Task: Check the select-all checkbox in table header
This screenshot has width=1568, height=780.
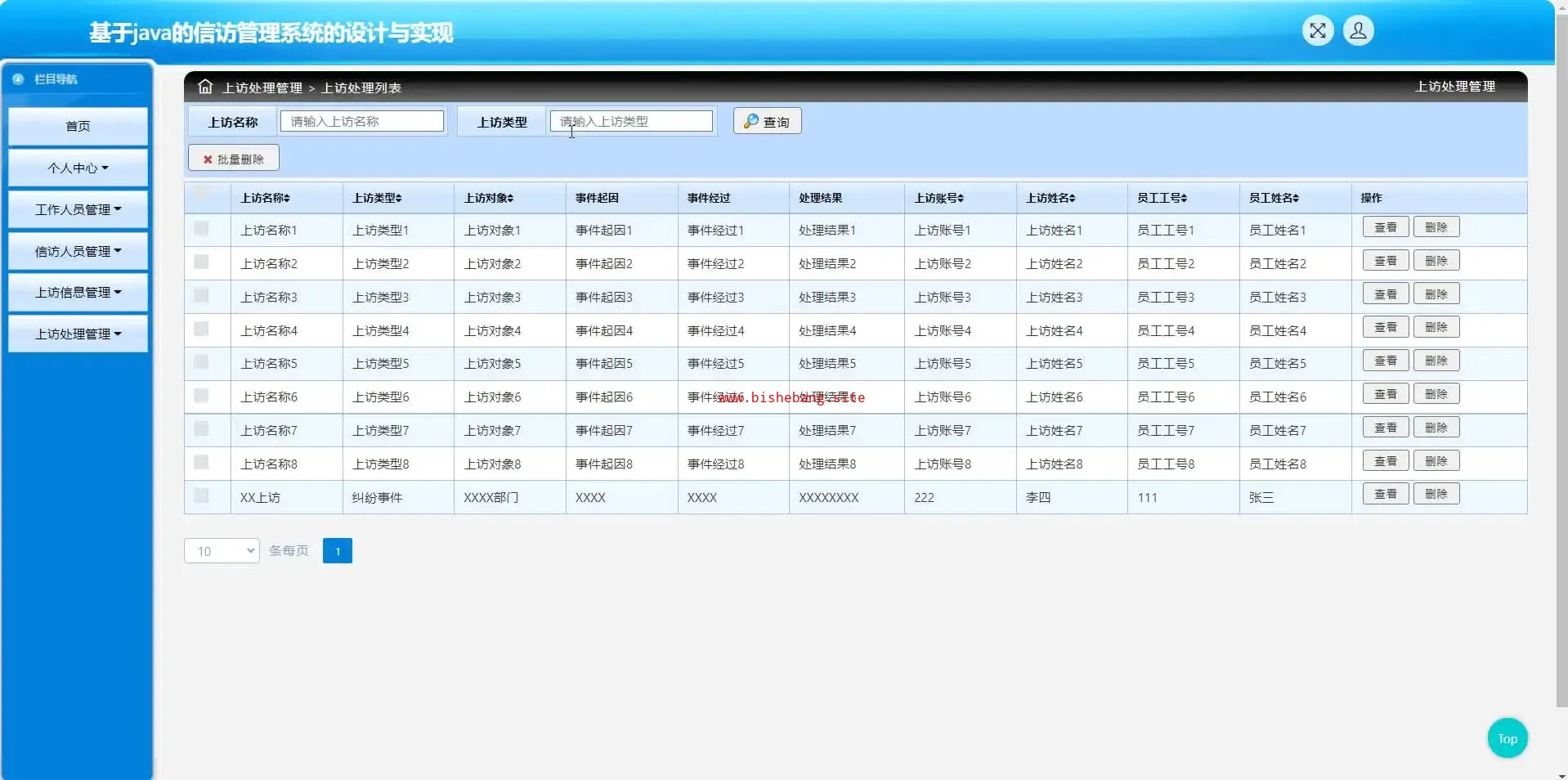Action: pos(201,194)
